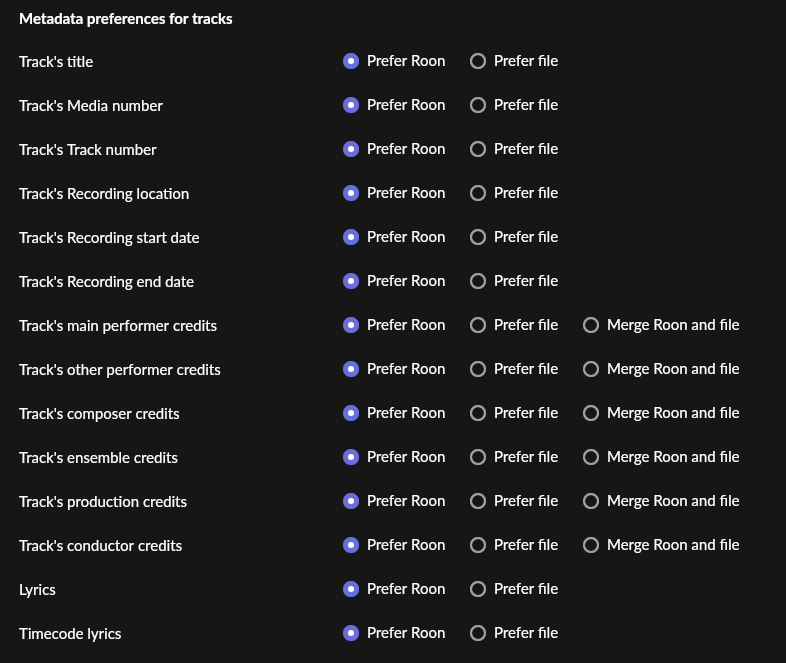Choose Prefer file for Track's Media number
This screenshot has width=786, height=663.
point(478,105)
